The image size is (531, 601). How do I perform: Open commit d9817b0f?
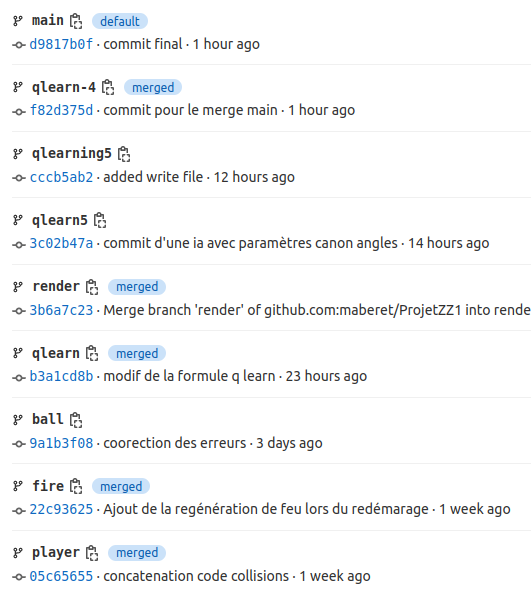click(x=61, y=44)
